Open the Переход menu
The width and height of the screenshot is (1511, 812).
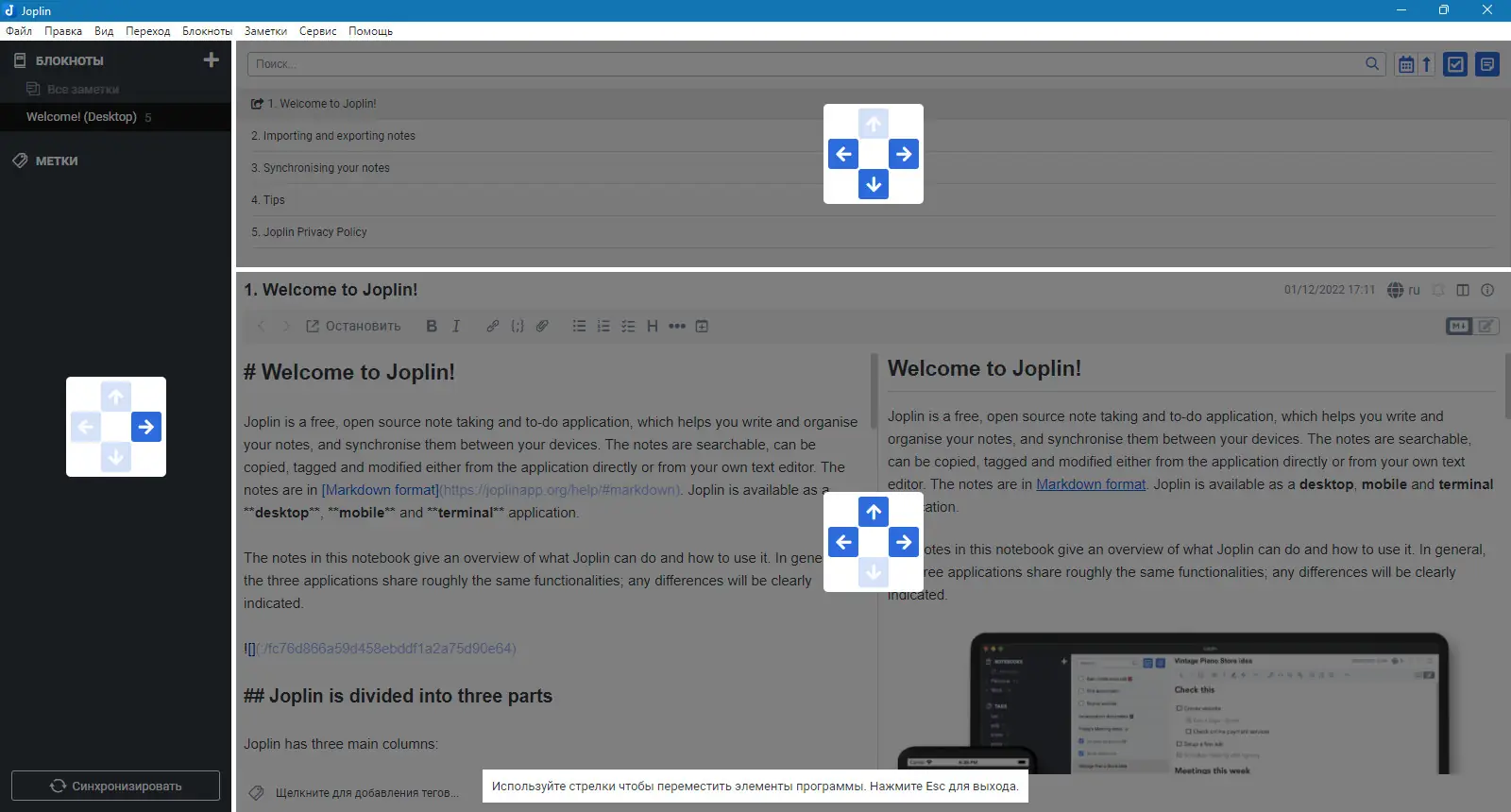point(148,31)
